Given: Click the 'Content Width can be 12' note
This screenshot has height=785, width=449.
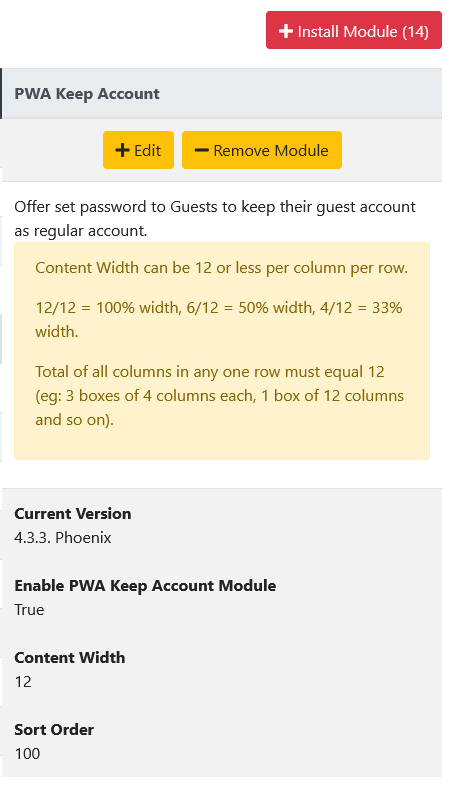Looking at the screenshot, I should click(x=221, y=268).
